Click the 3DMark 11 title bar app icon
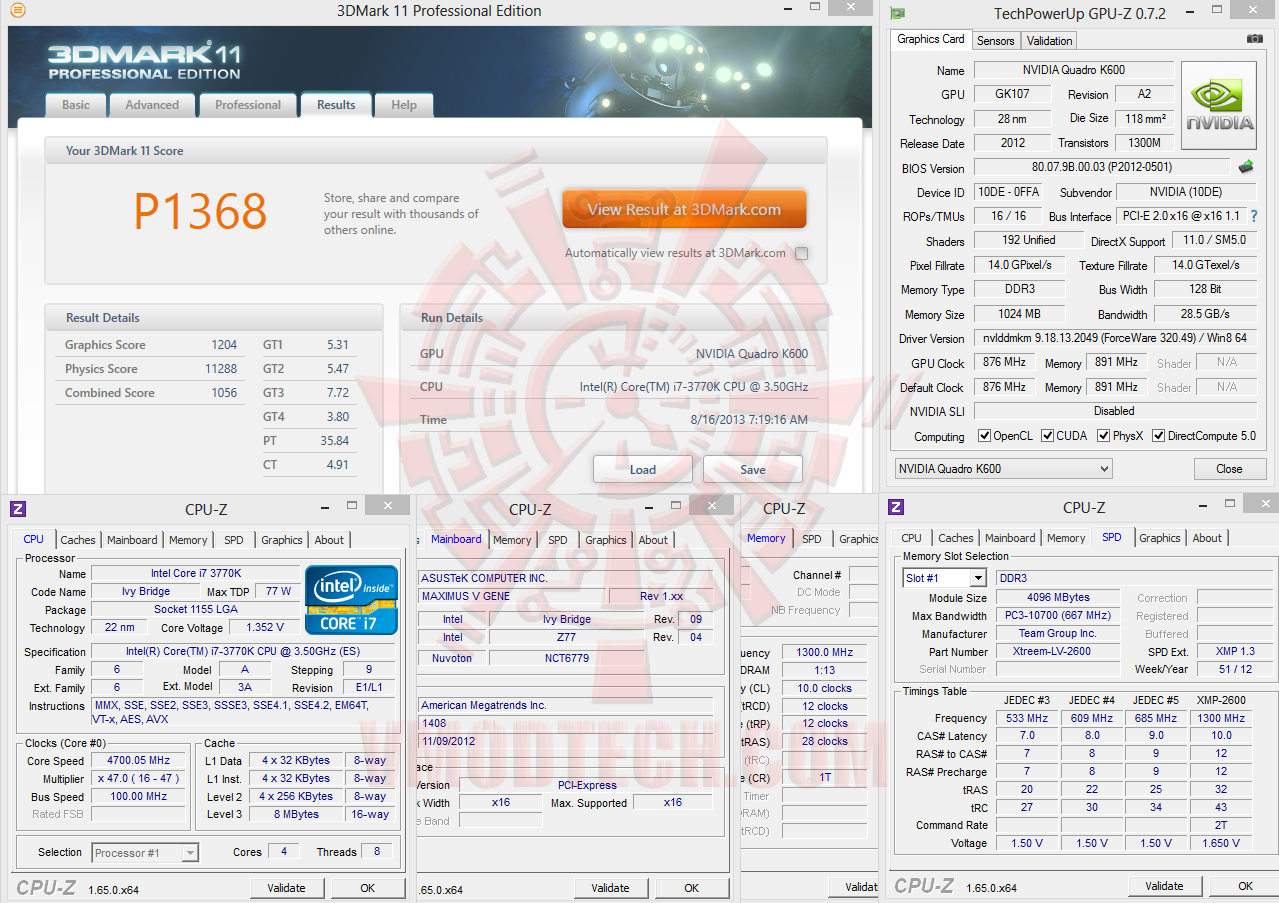Screen dimensions: 1279x903 16,11
